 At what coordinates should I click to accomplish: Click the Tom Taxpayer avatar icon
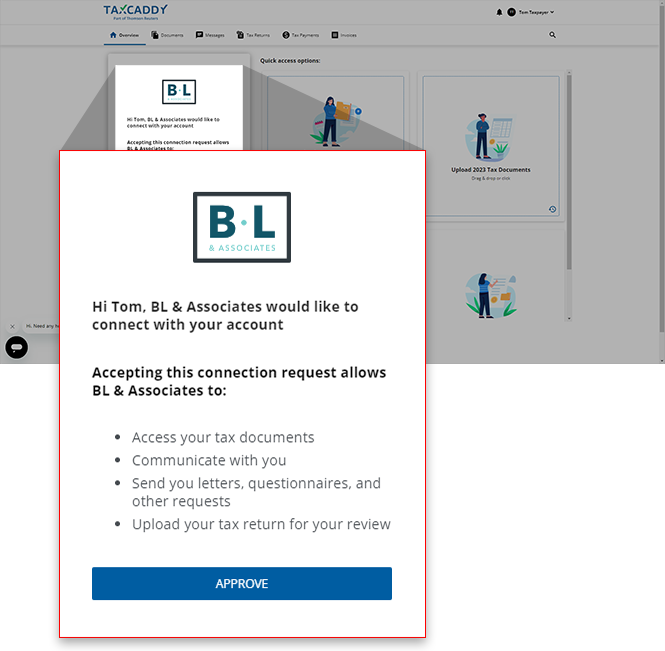511,12
